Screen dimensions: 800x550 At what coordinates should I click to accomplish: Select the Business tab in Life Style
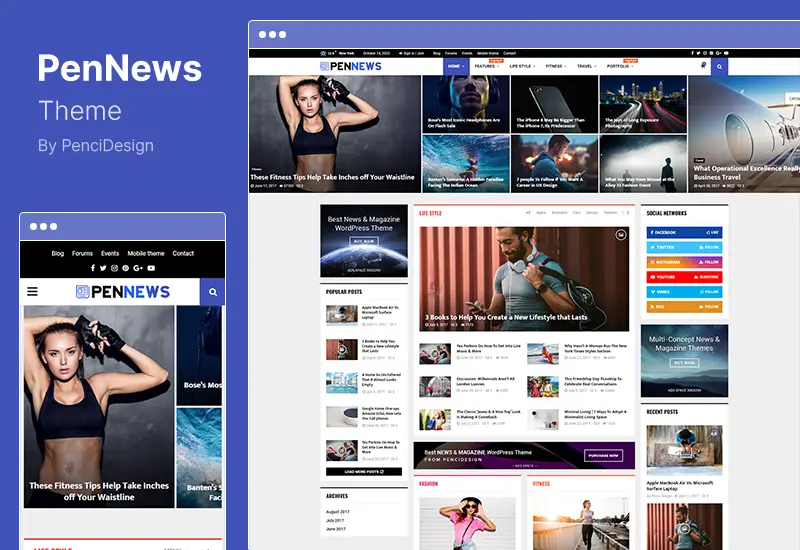coord(559,213)
